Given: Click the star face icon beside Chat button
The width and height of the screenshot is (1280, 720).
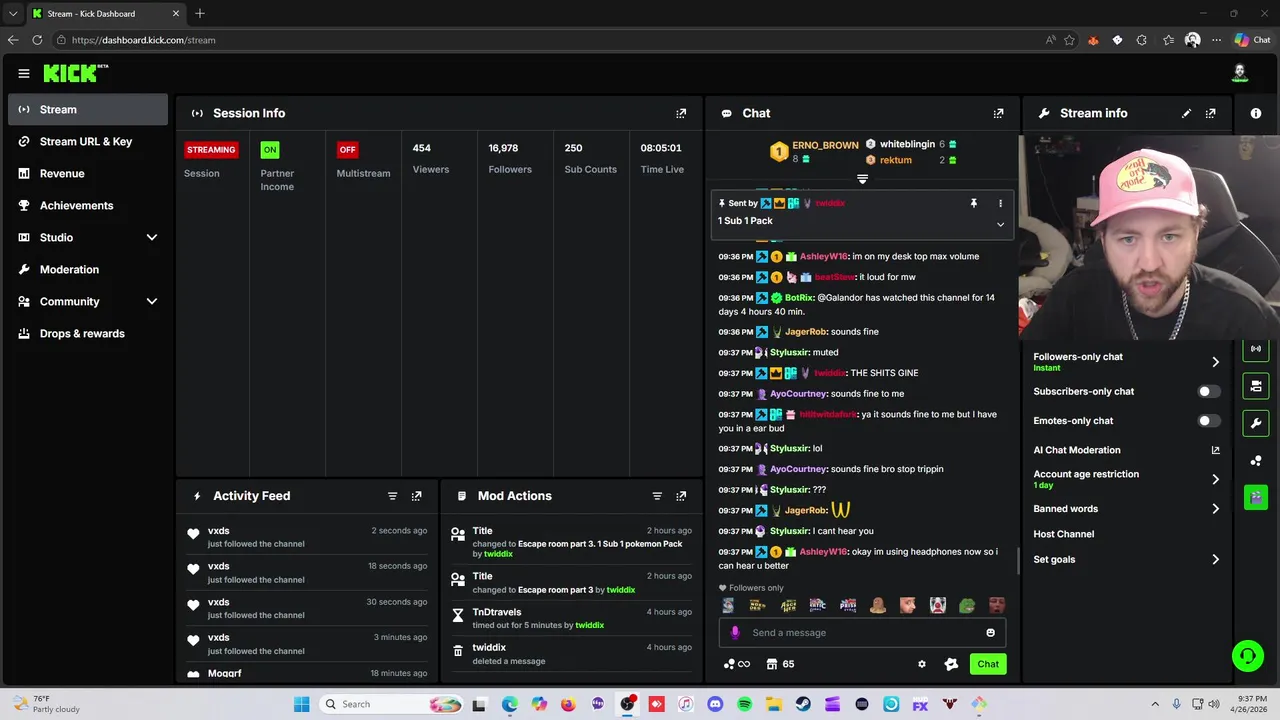Looking at the screenshot, I should 951,664.
